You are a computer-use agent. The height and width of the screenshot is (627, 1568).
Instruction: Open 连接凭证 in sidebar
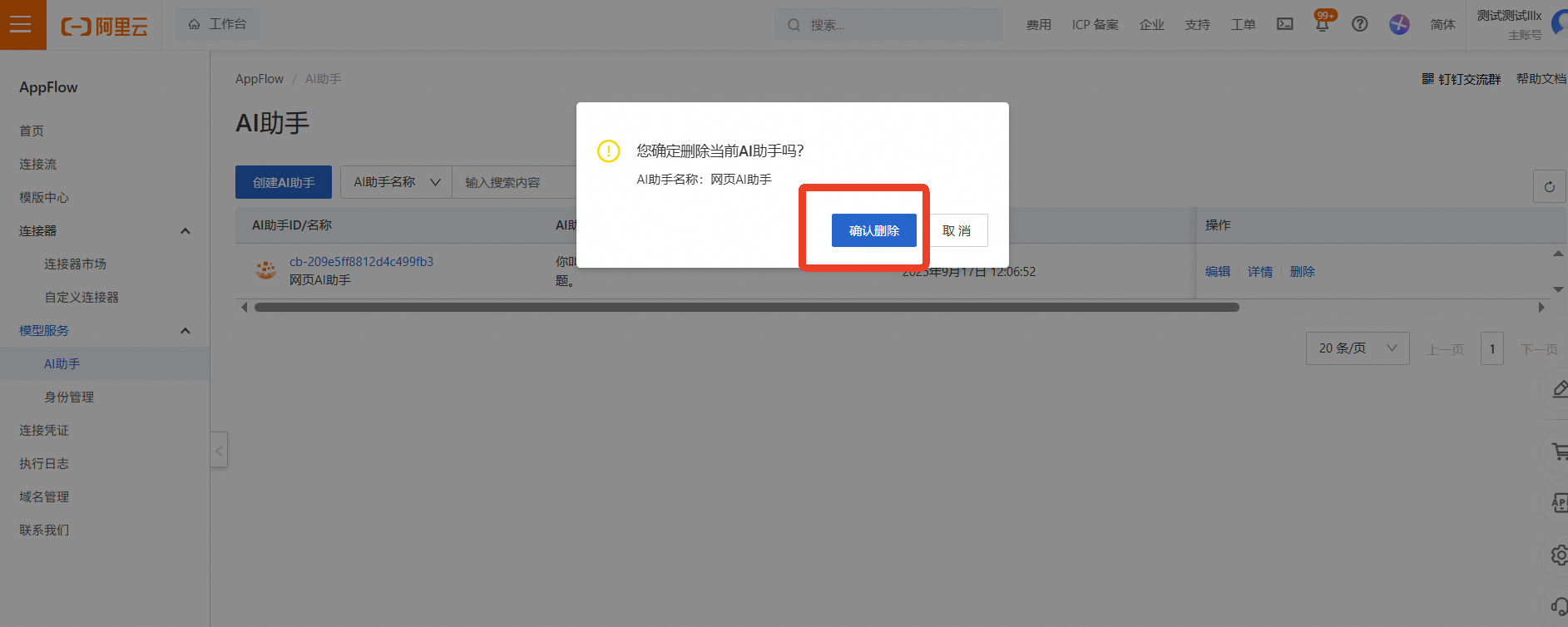pos(44,430)
